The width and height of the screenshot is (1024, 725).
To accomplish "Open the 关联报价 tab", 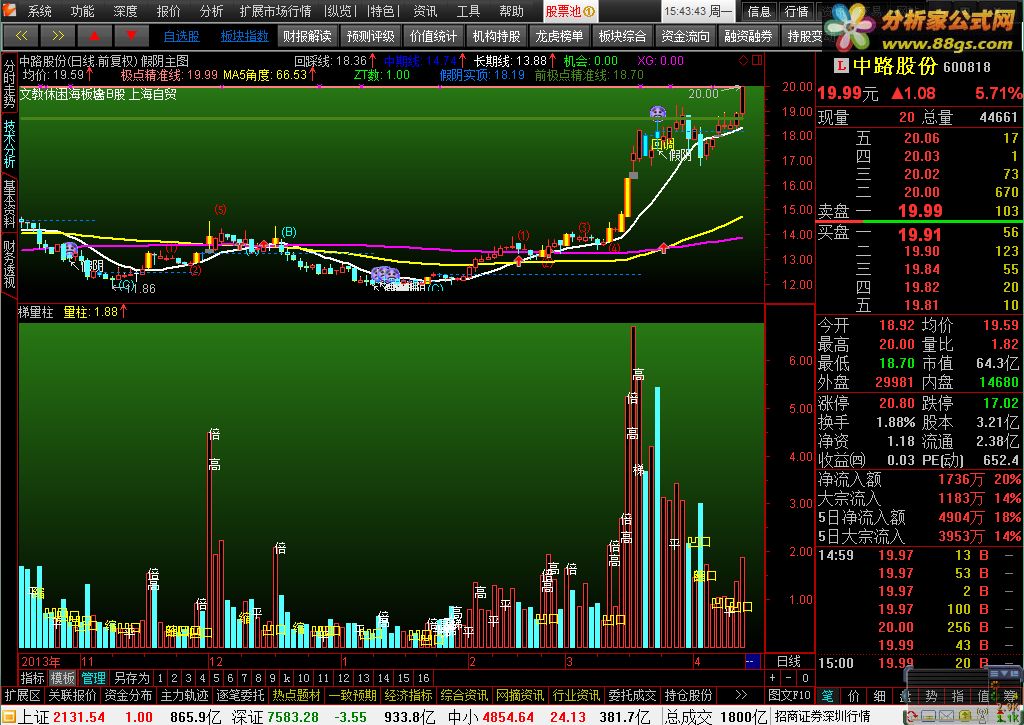I will coord(72,695).
